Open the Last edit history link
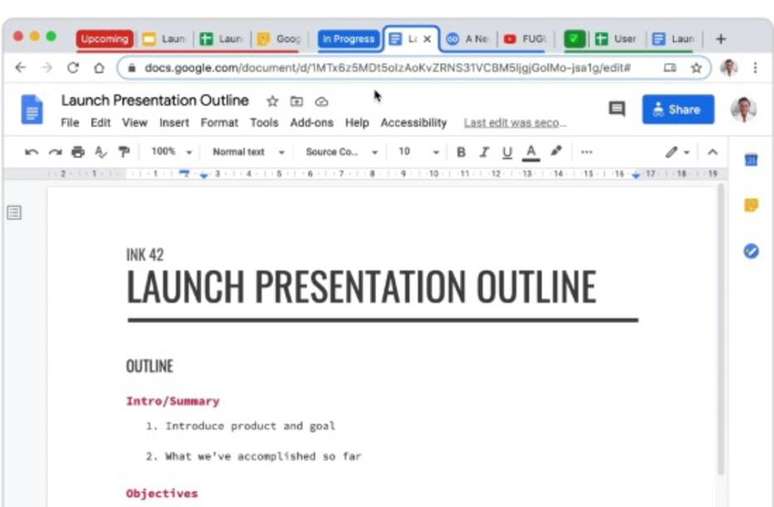Image resolution: width=774 pixels, height=507 pixels. pos(515,123)
